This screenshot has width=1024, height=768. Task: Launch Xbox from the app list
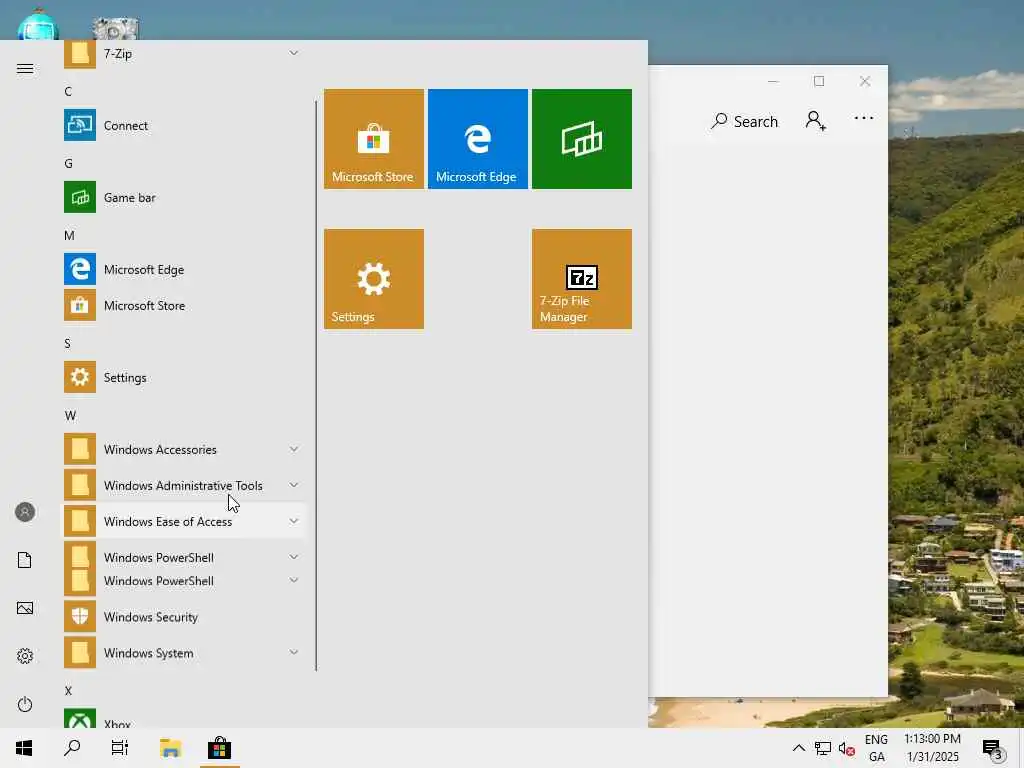point(184,718)
